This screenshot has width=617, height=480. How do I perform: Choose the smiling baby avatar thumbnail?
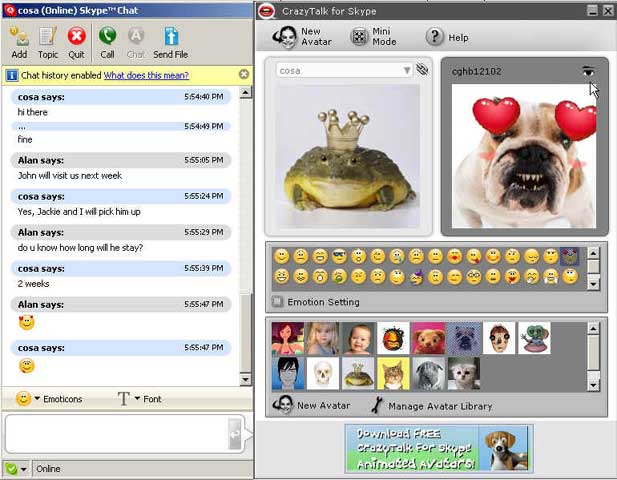(358, 338)
